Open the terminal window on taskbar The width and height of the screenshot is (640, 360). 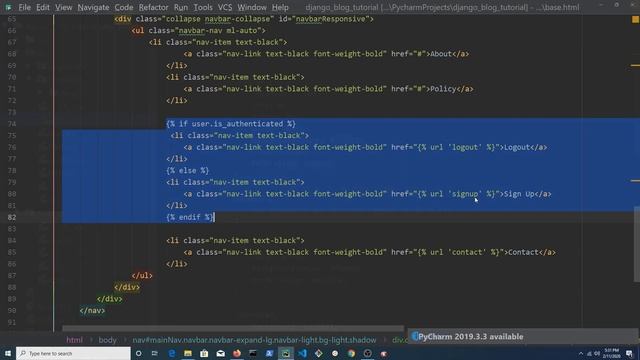(x=253, y=353)
